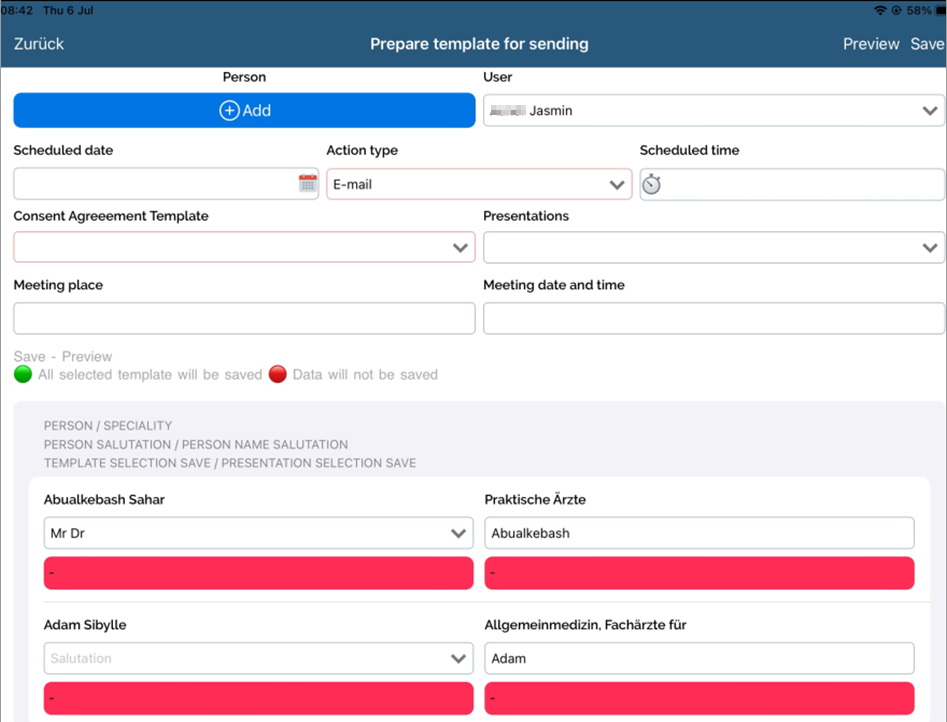Tap Zurück to go back
Screen dimensions: 947x722
click(x=39, y=44)
